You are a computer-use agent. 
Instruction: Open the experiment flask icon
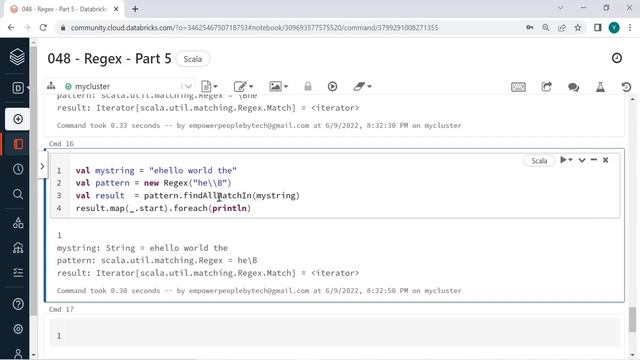[600, 87]
